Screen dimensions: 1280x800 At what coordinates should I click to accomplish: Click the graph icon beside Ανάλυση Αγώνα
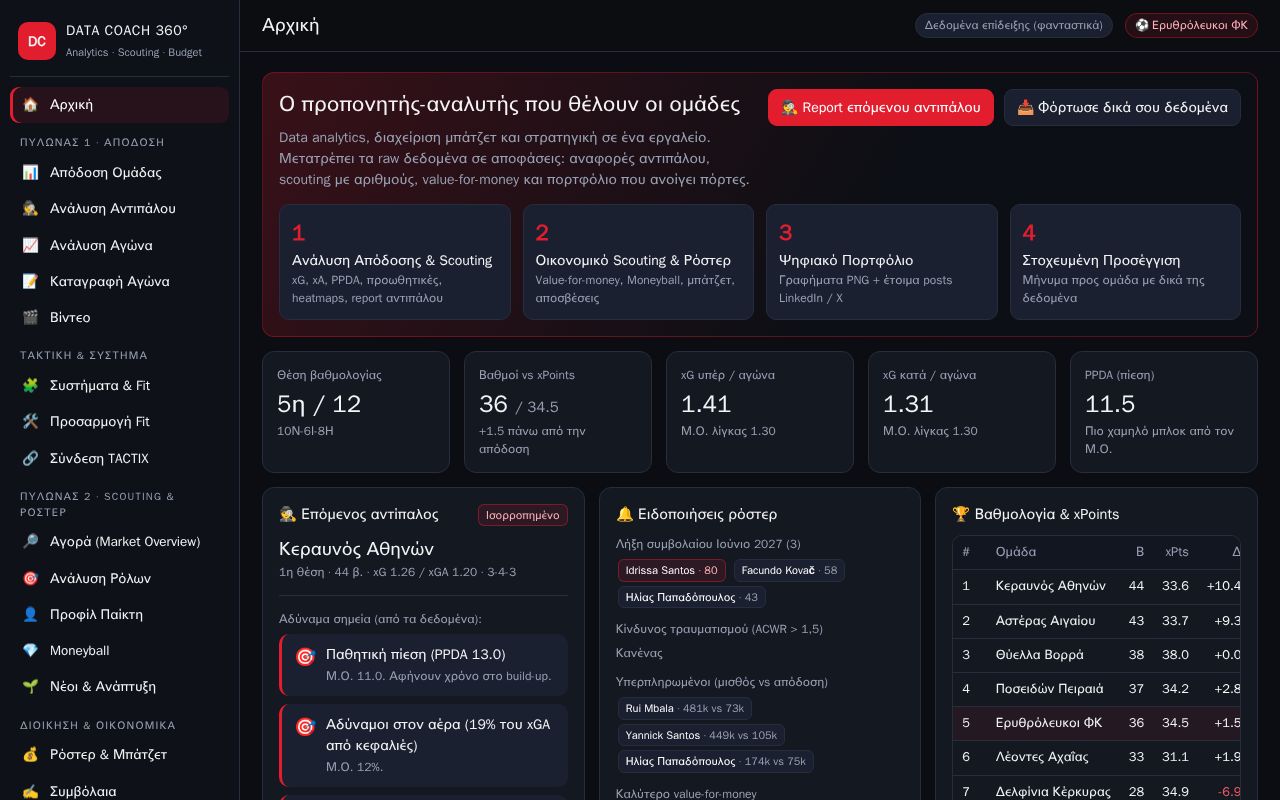pyautogui.click(x=30, y=245)
